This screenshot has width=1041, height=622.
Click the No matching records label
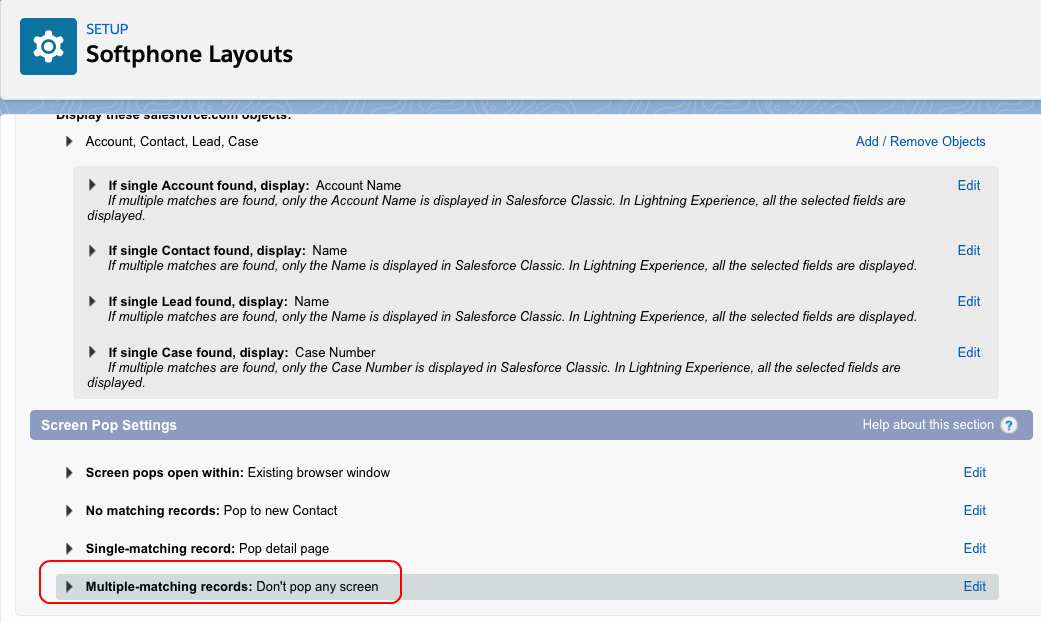[153, 510]
